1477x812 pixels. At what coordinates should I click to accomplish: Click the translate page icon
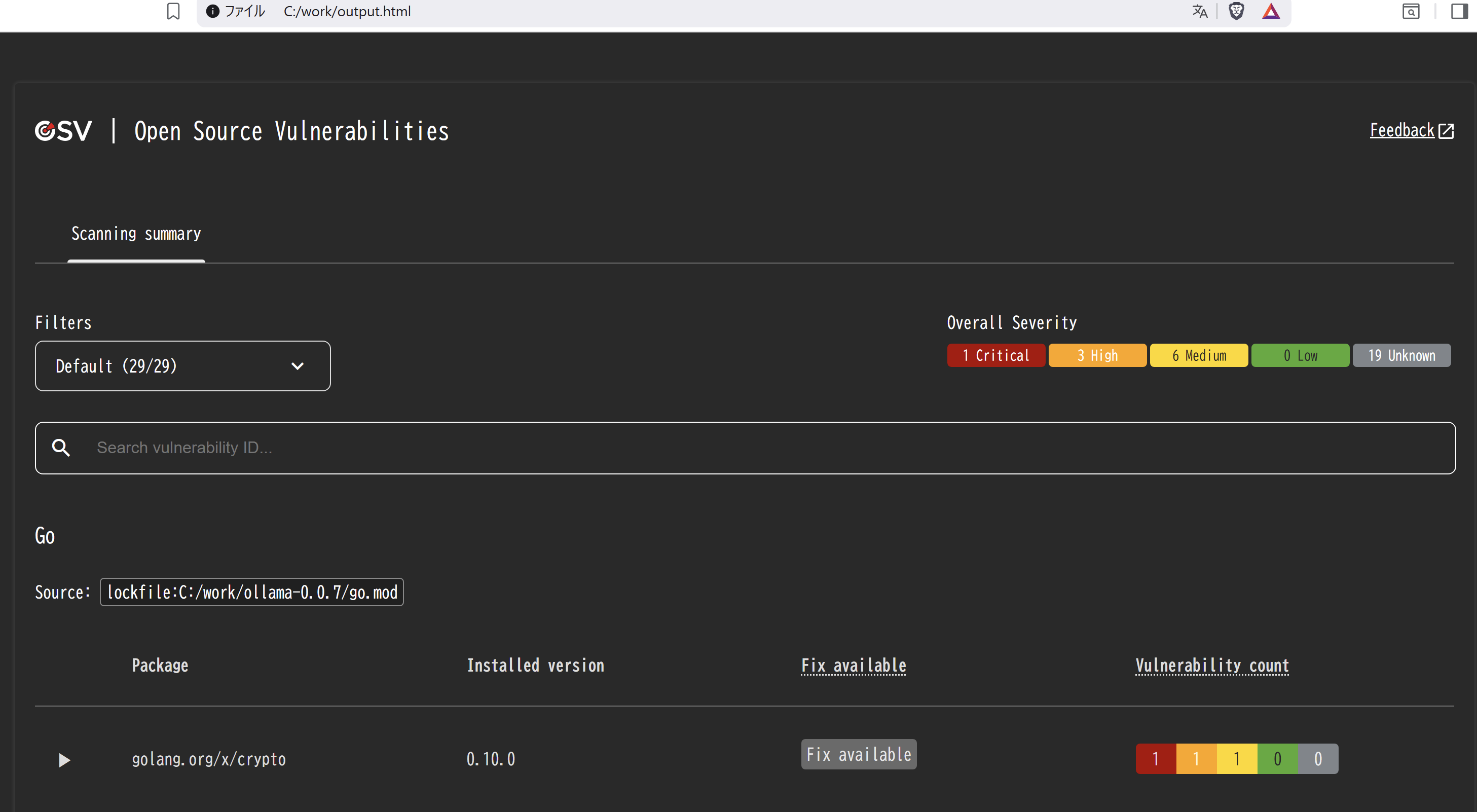coord(1199,12)
